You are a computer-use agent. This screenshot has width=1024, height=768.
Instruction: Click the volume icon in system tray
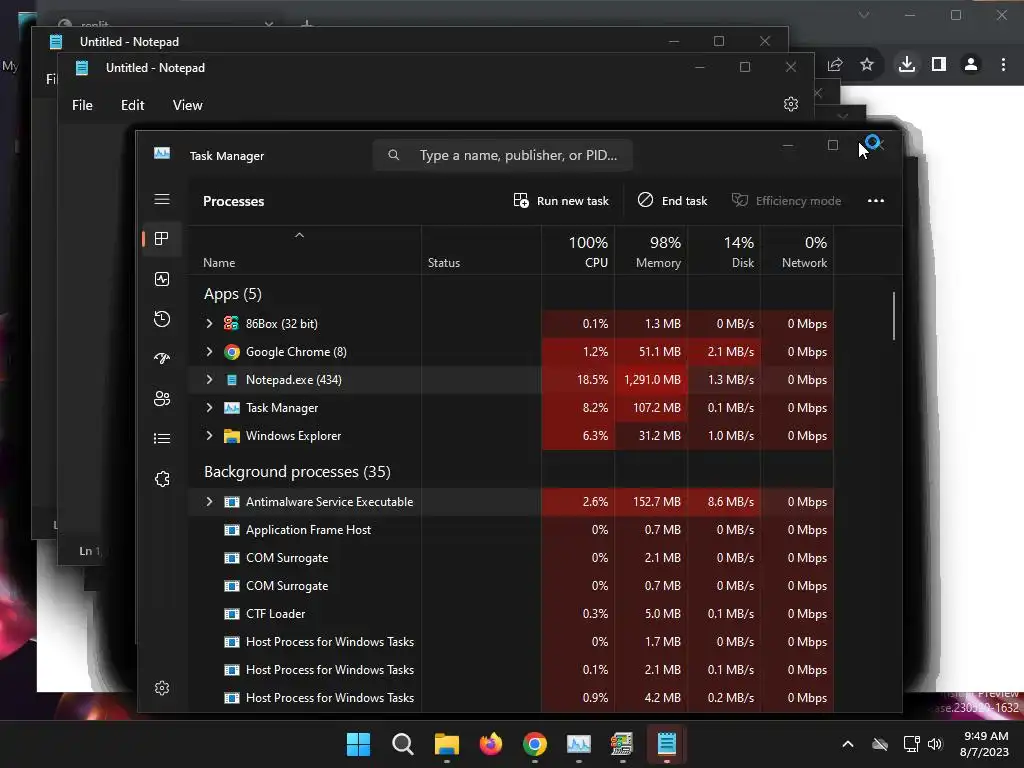pyautogui.click(x=935, y=744)
